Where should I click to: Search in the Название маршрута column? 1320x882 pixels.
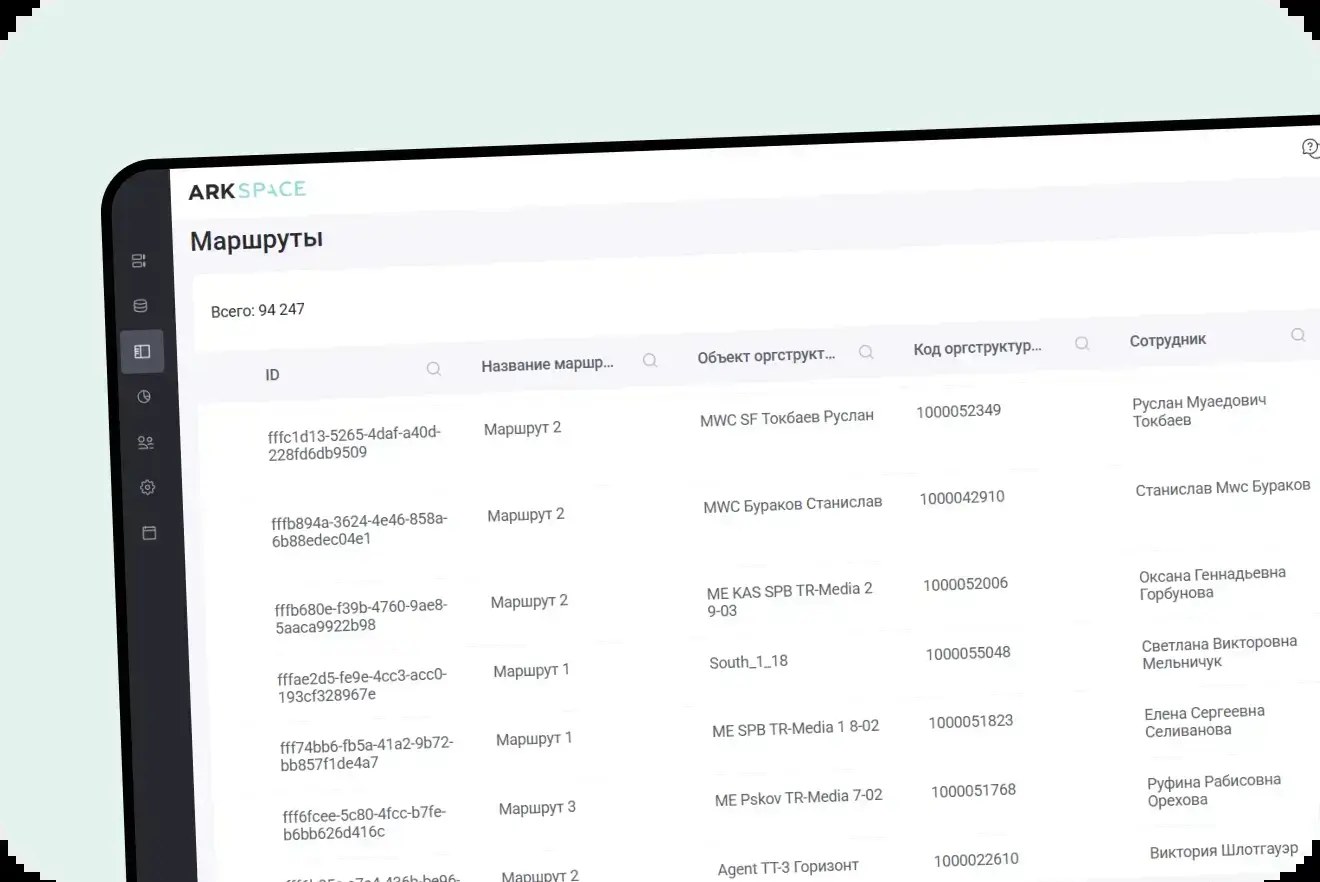(x=650, y=360)
